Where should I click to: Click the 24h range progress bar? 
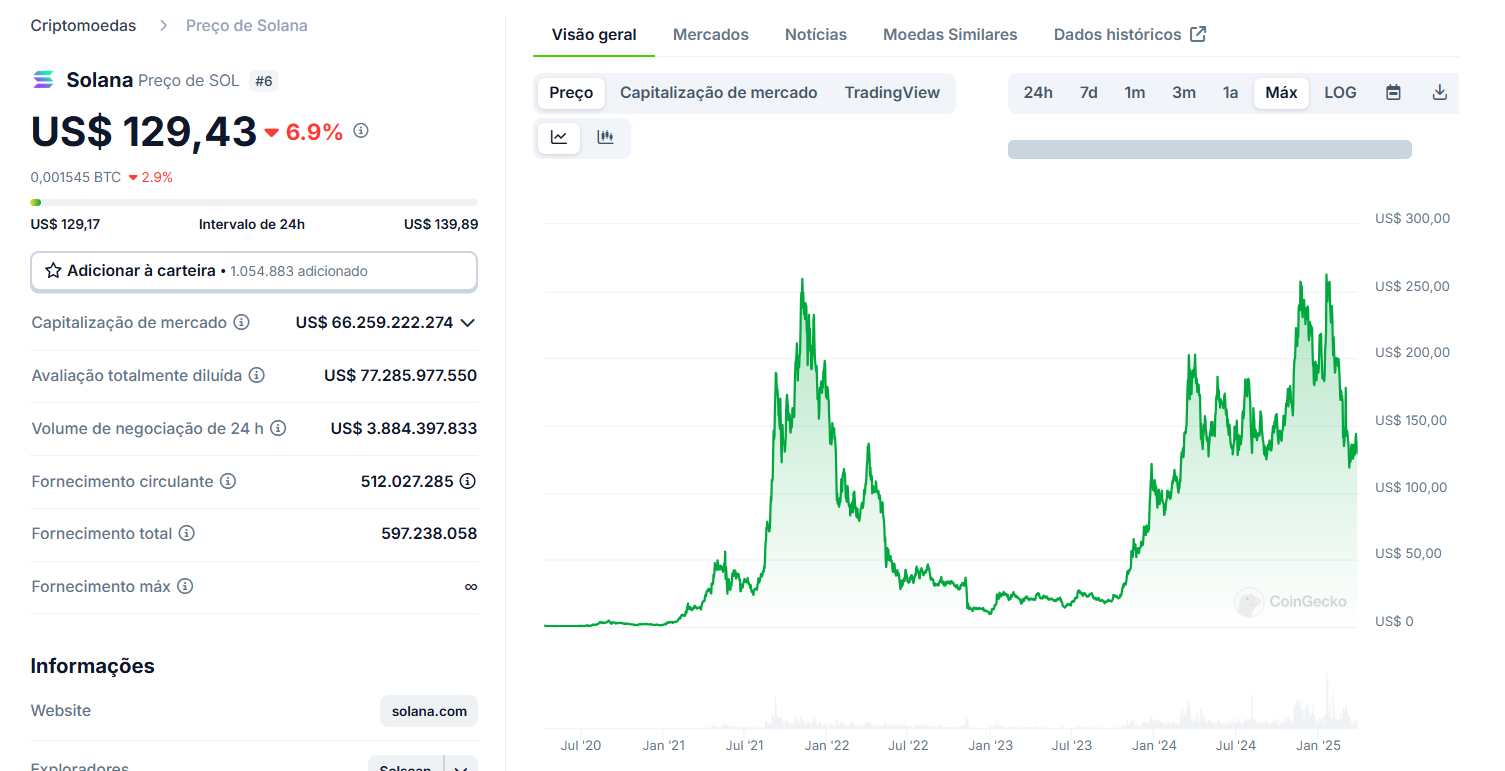pos(254,202)
